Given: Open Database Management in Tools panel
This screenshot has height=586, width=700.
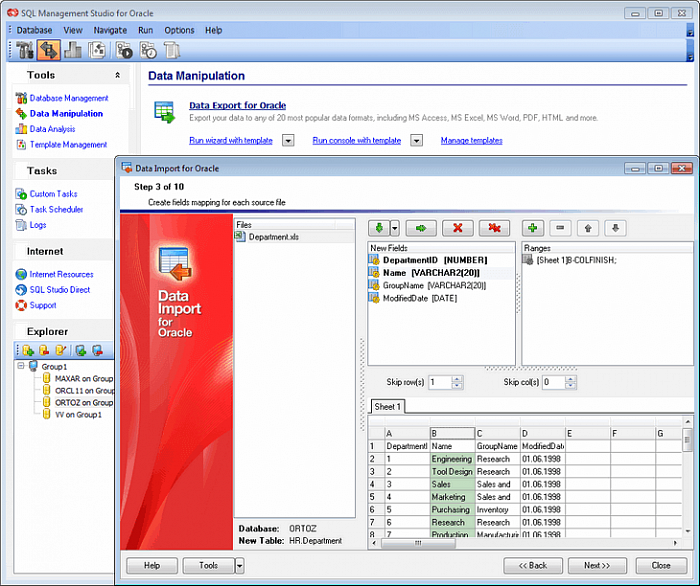Looking at the screenshot, I should click(69, 98).
